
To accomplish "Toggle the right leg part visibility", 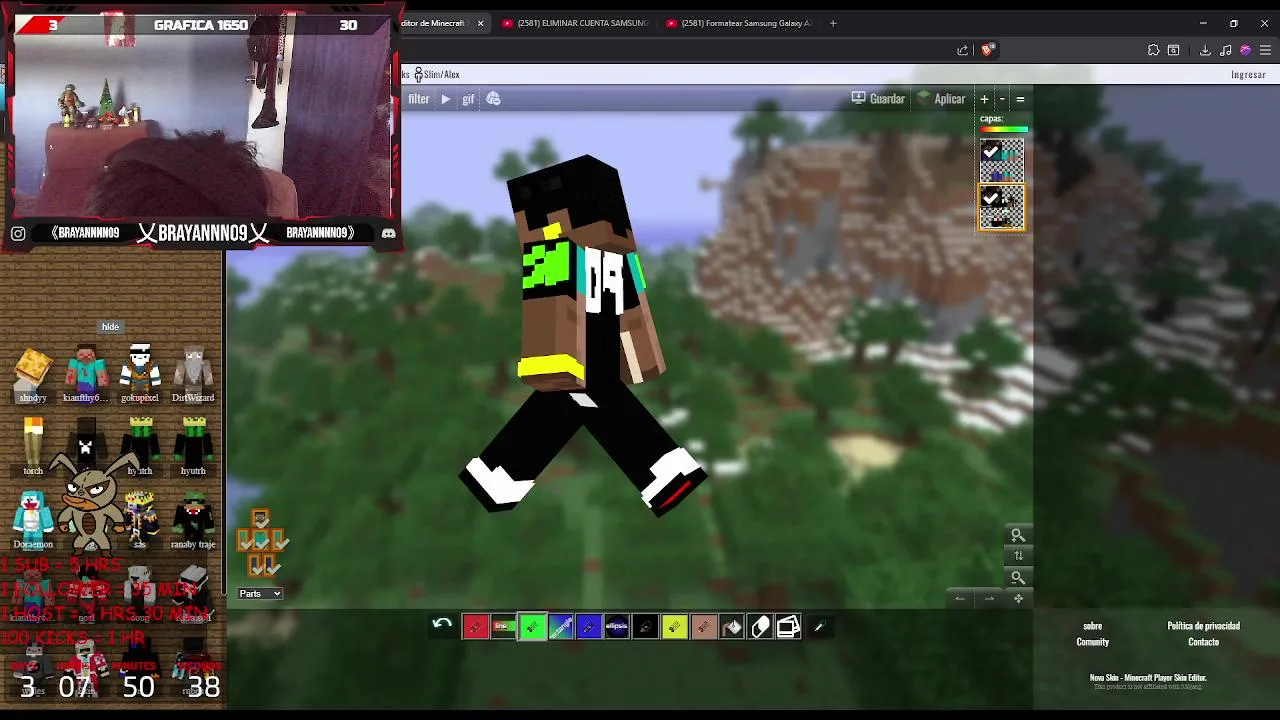I will coord(268,565).
